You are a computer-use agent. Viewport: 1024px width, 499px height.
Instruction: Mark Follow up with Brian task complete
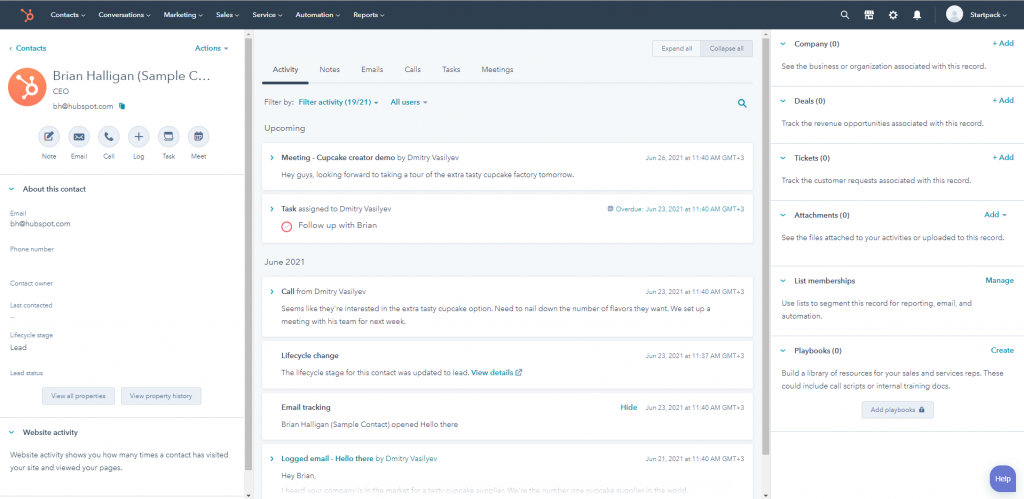coord(287,227)
